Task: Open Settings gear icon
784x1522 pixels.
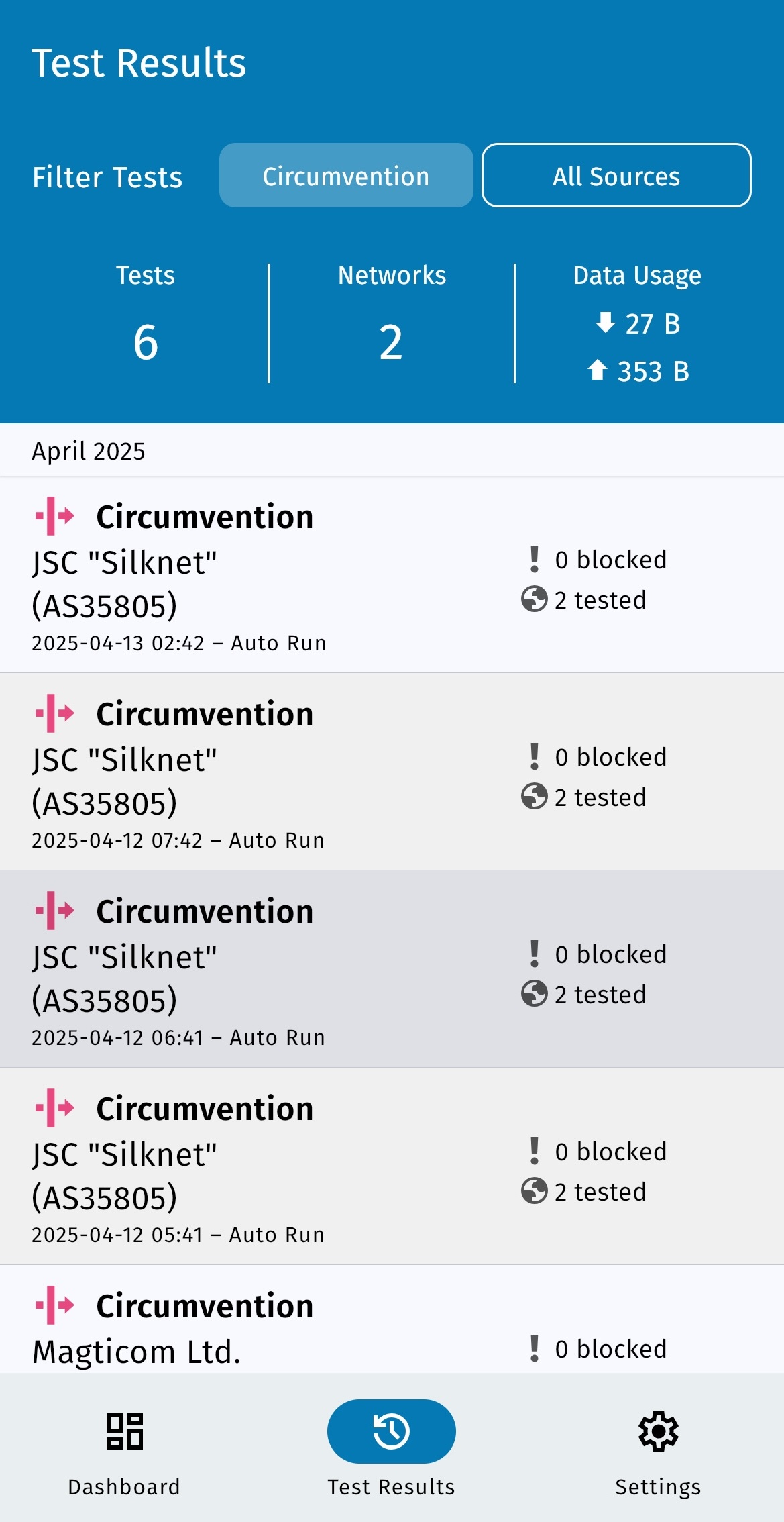Action: [658, 1431]
